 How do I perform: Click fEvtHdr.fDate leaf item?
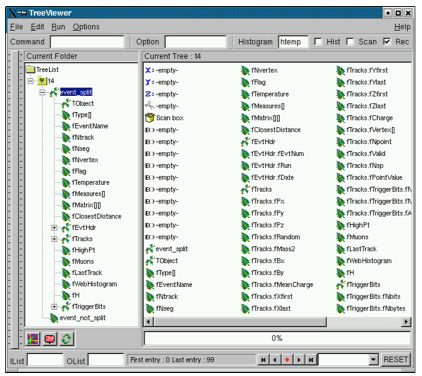click(x=267, y=178)
